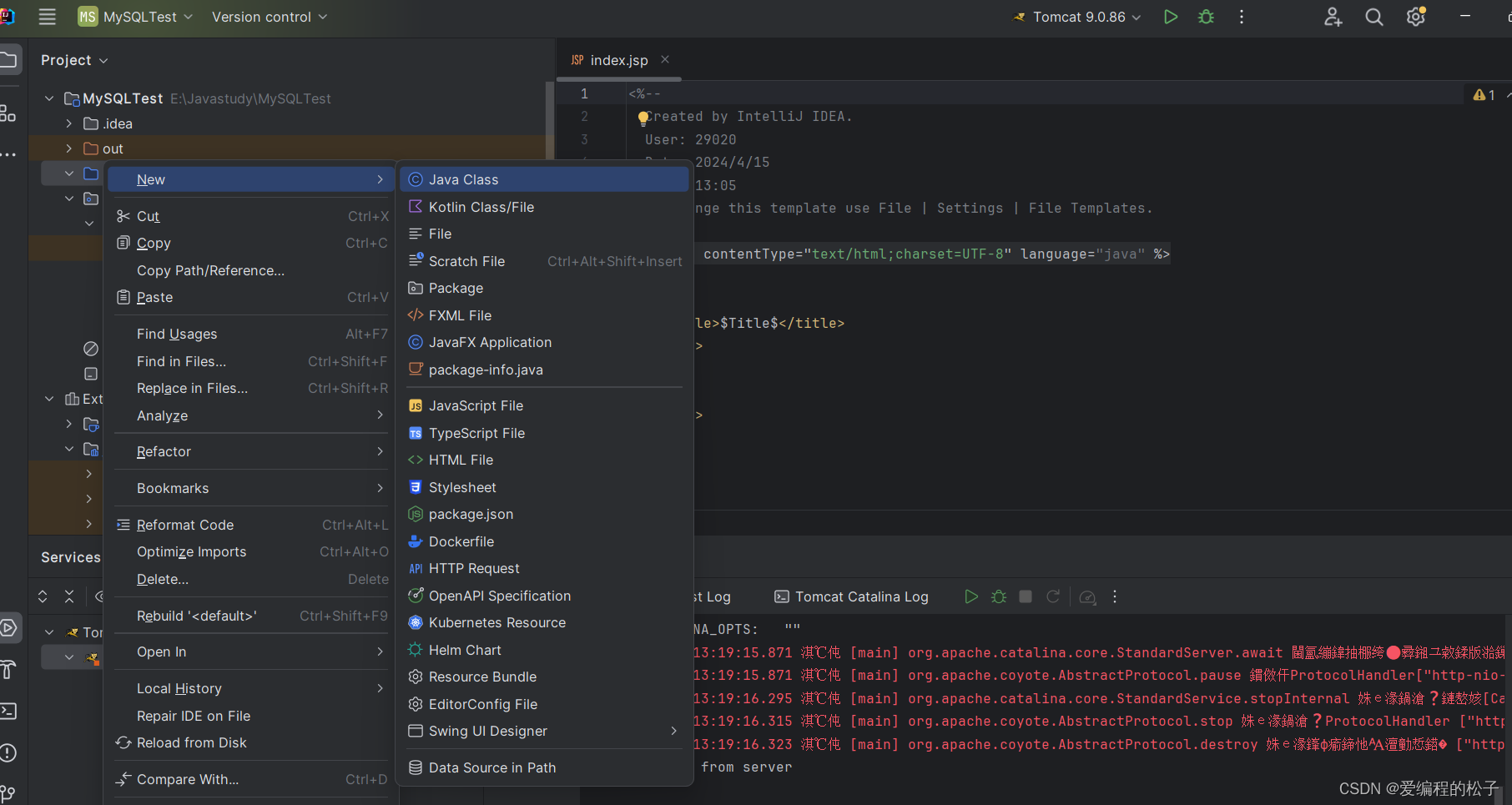1512x805 pixels.
Task: Choose Local History submenu
Action: point(251,688)
